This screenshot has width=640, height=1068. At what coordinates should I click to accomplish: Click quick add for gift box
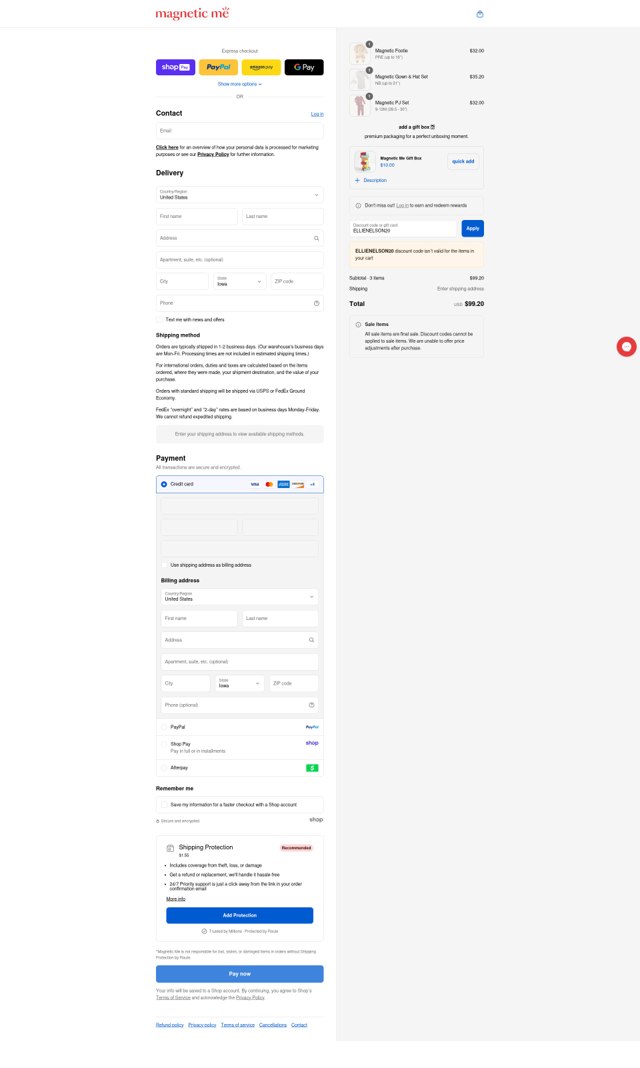coord(463,161)
